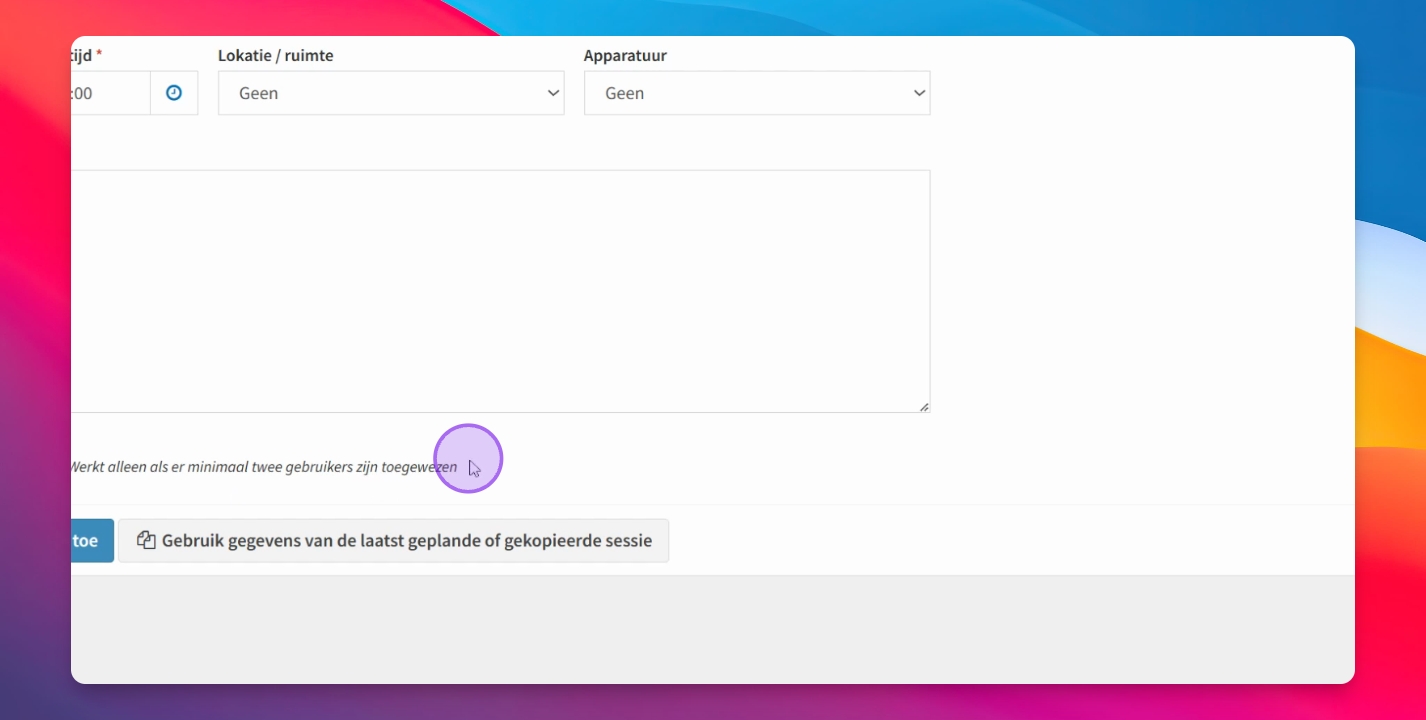
Task: Click the time input field ending in :00
Action: click(x=111, y=93)
